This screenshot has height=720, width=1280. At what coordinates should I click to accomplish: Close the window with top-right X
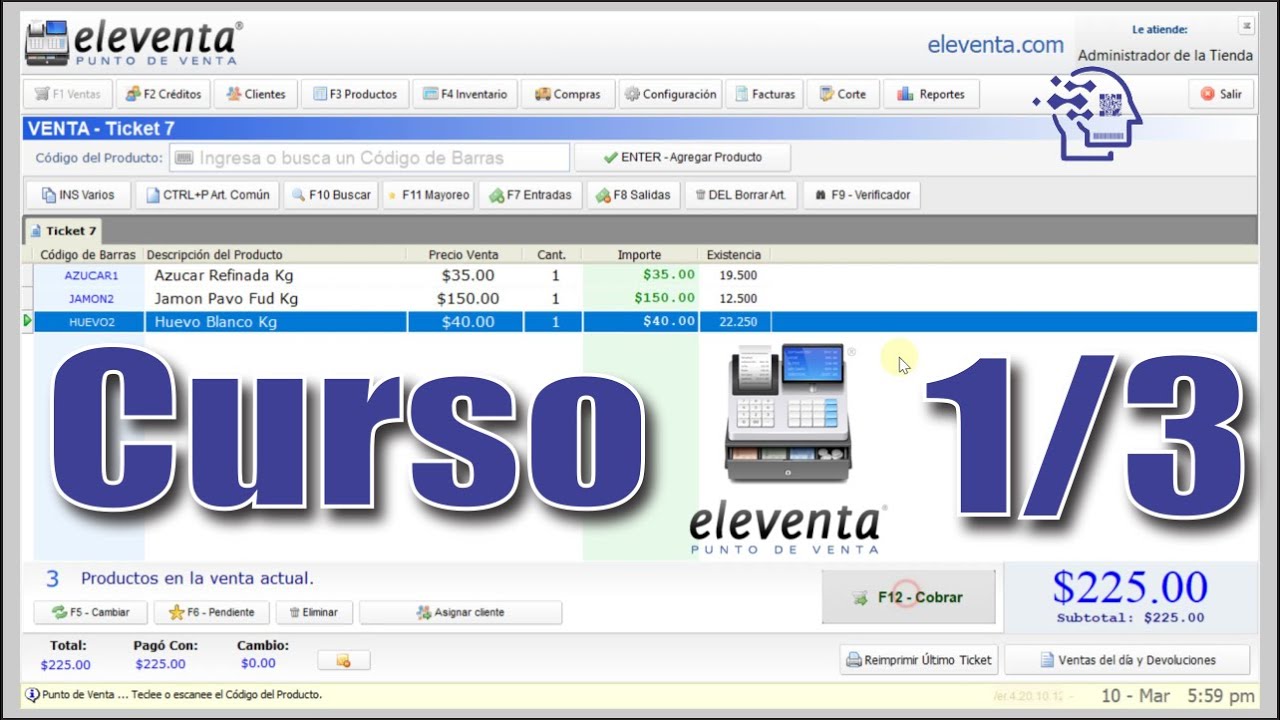click(x=1246, y=26)
